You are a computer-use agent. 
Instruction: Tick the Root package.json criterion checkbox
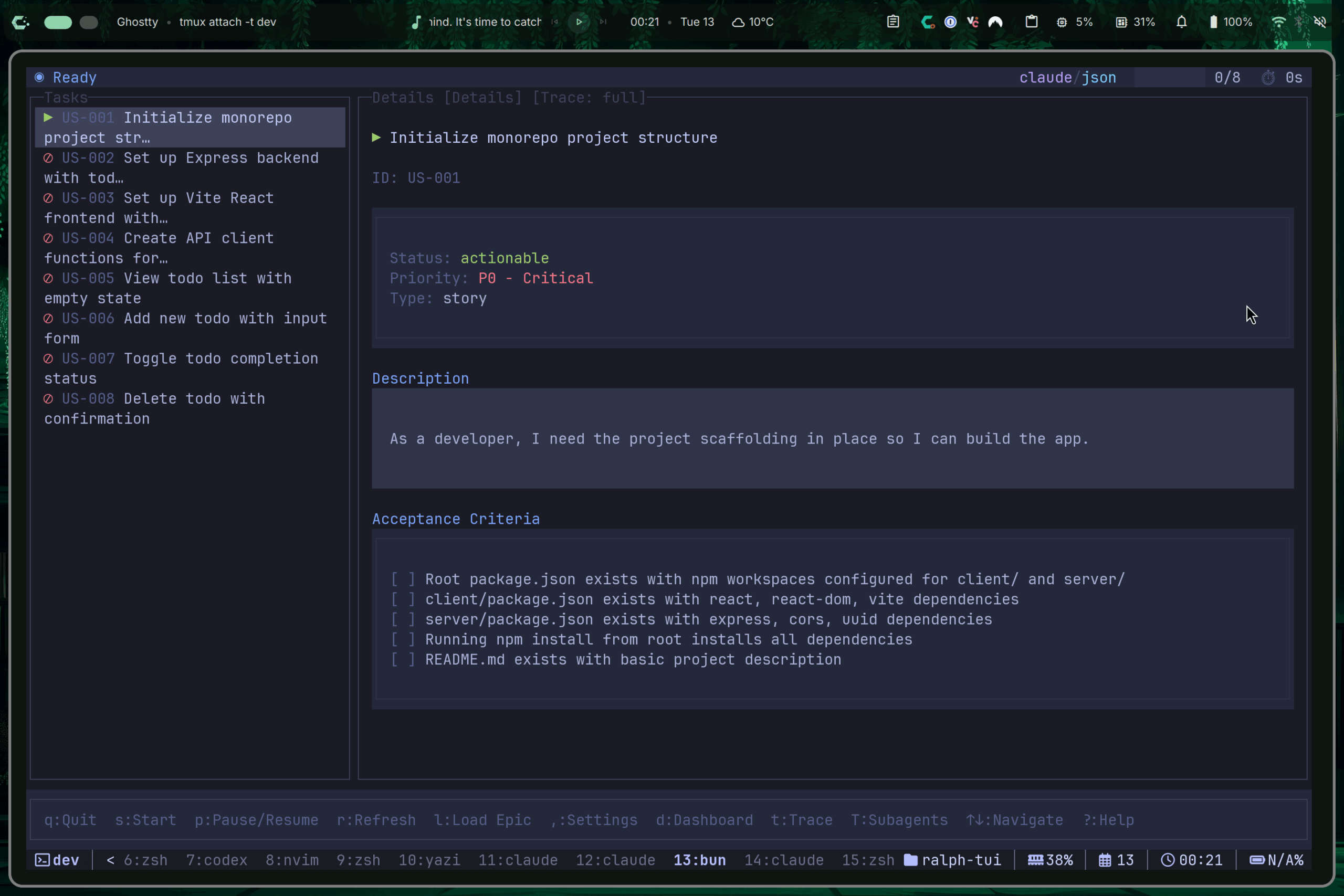click(403, 579)
